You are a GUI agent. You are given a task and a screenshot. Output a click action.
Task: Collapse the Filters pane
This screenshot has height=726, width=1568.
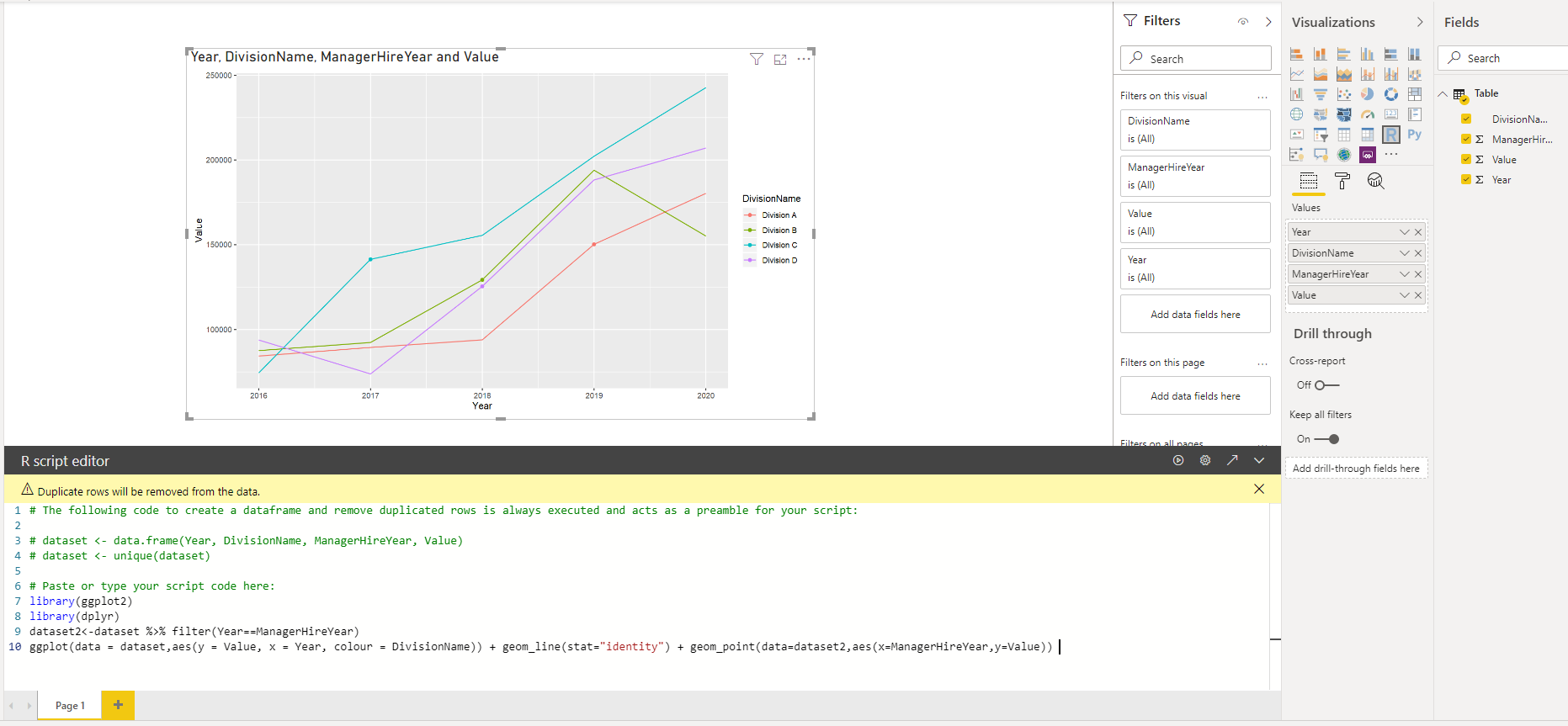(1268, 22)
